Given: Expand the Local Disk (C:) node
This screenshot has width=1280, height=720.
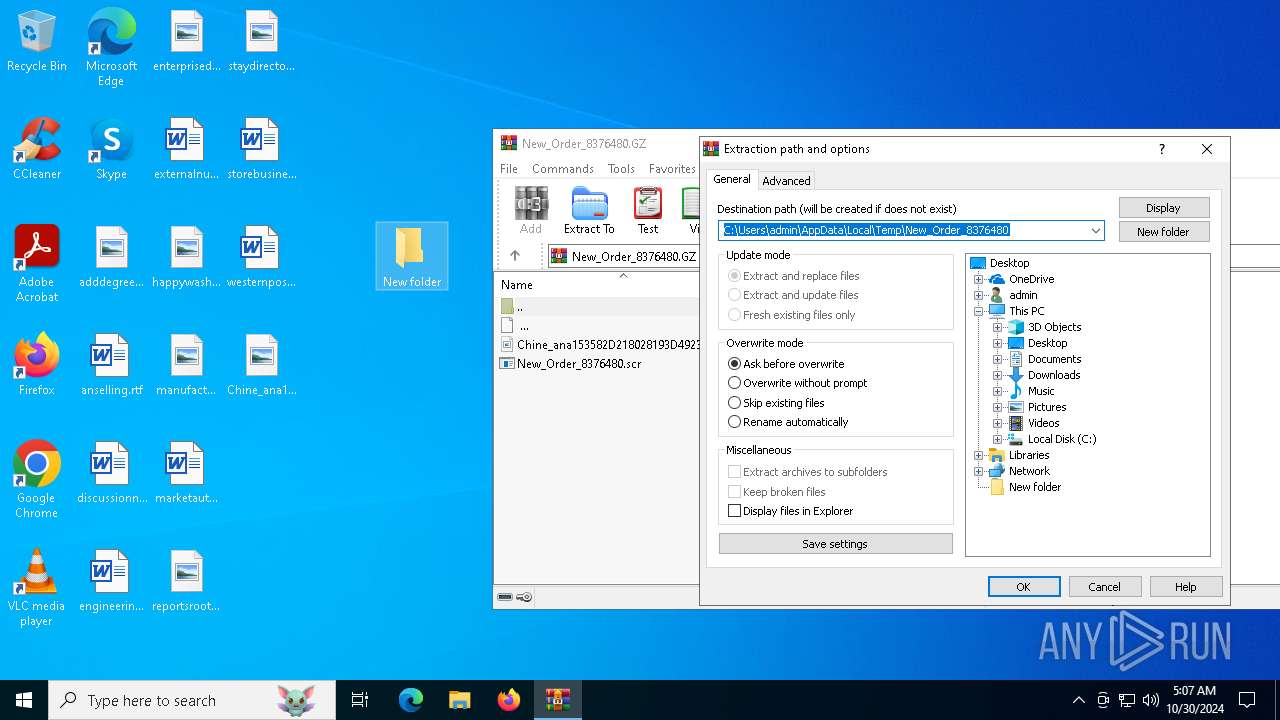Looking at the screenshot, I should (997, 439).
